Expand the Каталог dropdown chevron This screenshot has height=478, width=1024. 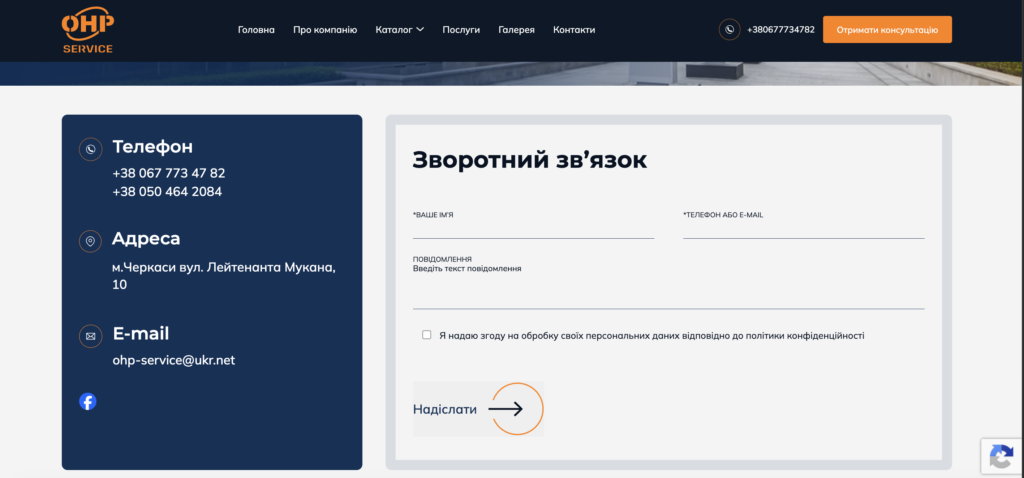(x=420, y=29)
